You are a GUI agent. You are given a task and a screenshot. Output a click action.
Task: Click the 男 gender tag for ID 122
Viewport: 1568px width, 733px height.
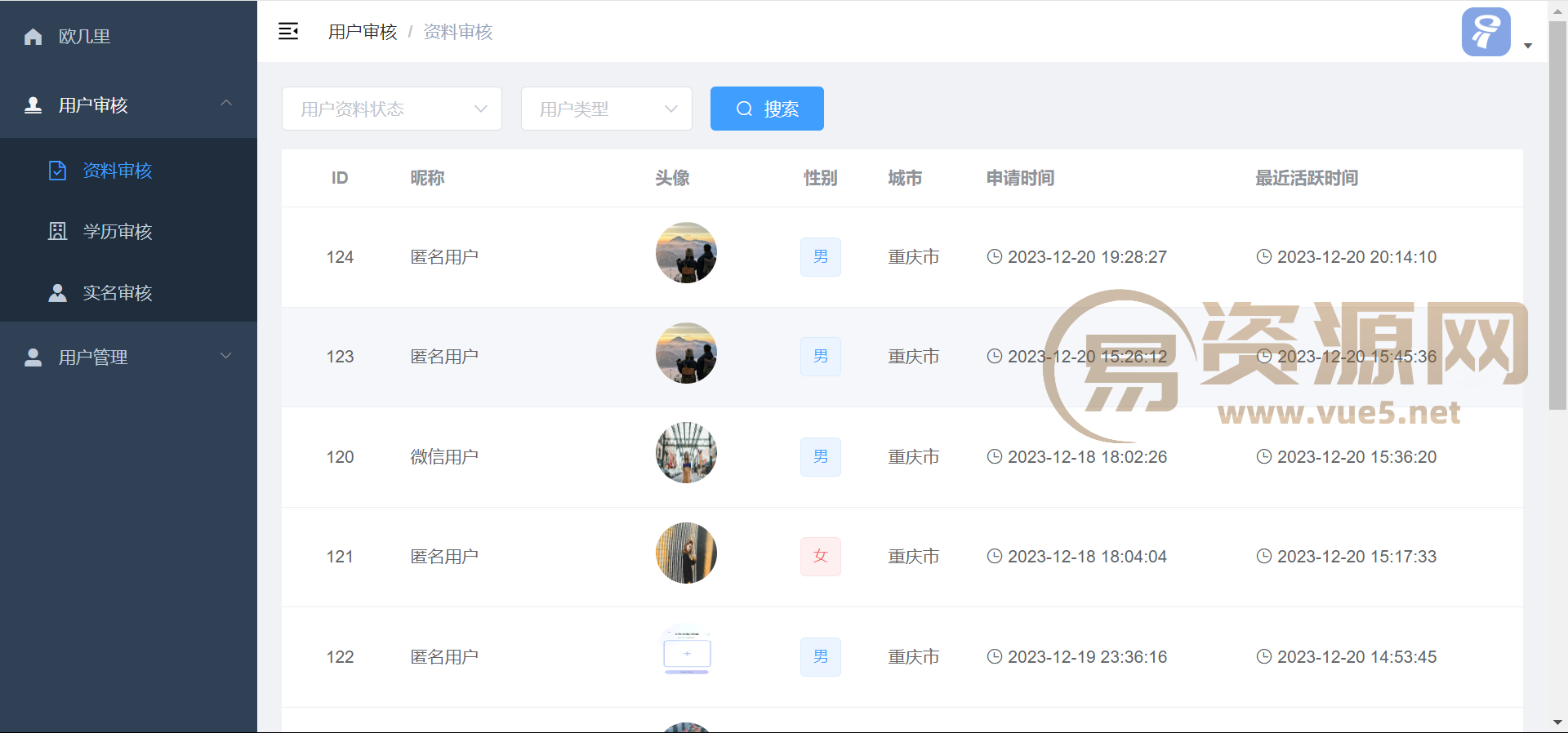[821, 657]
